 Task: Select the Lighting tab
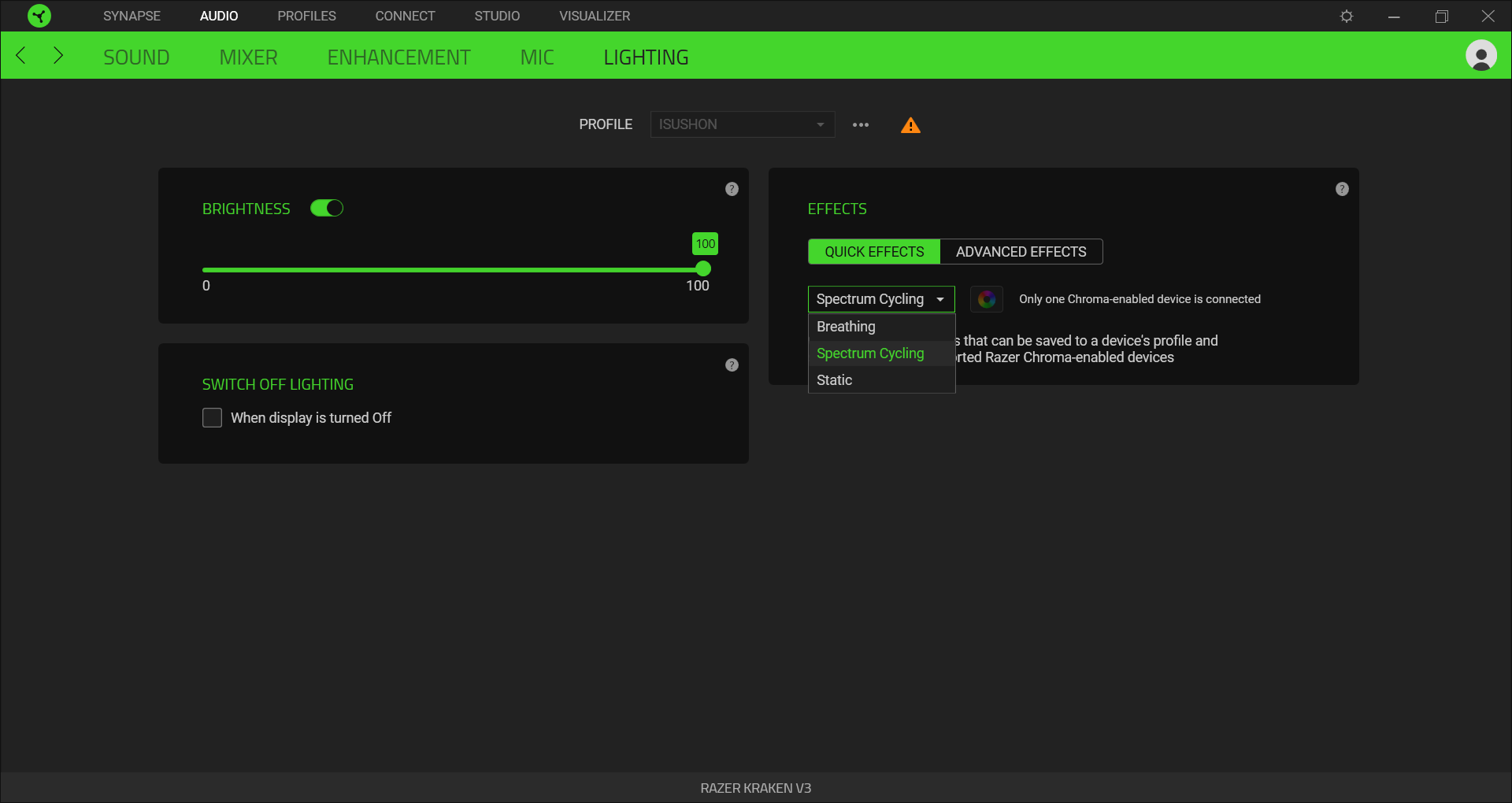point(646,57)
